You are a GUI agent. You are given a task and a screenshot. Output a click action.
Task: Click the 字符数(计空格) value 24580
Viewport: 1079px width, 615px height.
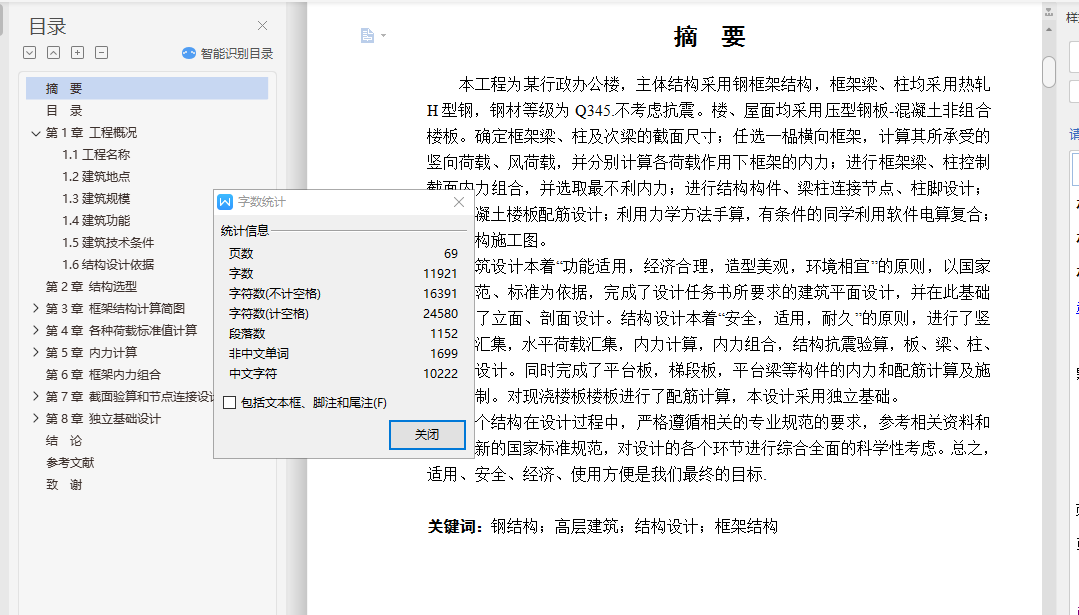coord(440,314)
